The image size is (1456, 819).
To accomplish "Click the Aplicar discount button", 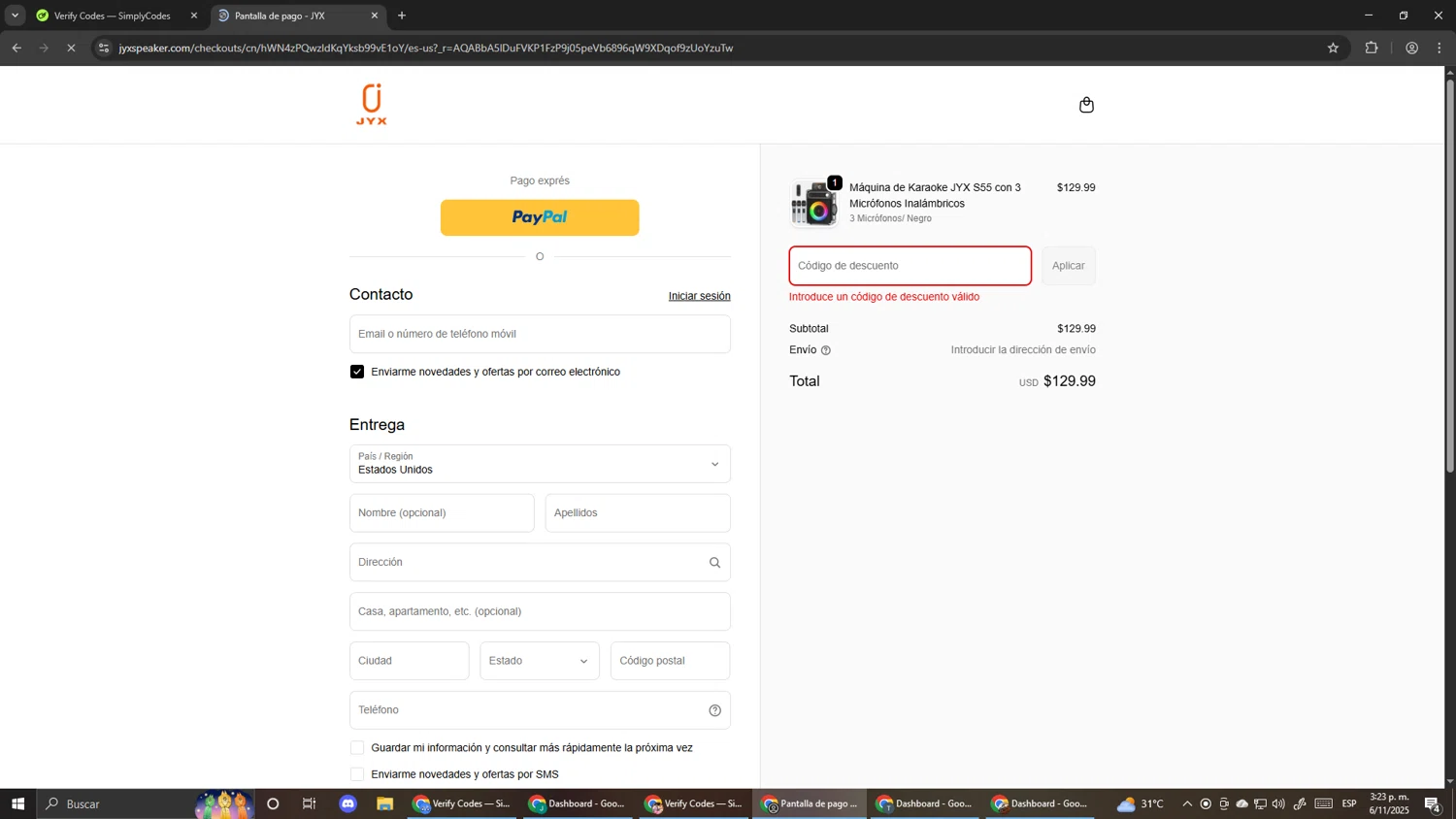I will tap(1069, 266).
